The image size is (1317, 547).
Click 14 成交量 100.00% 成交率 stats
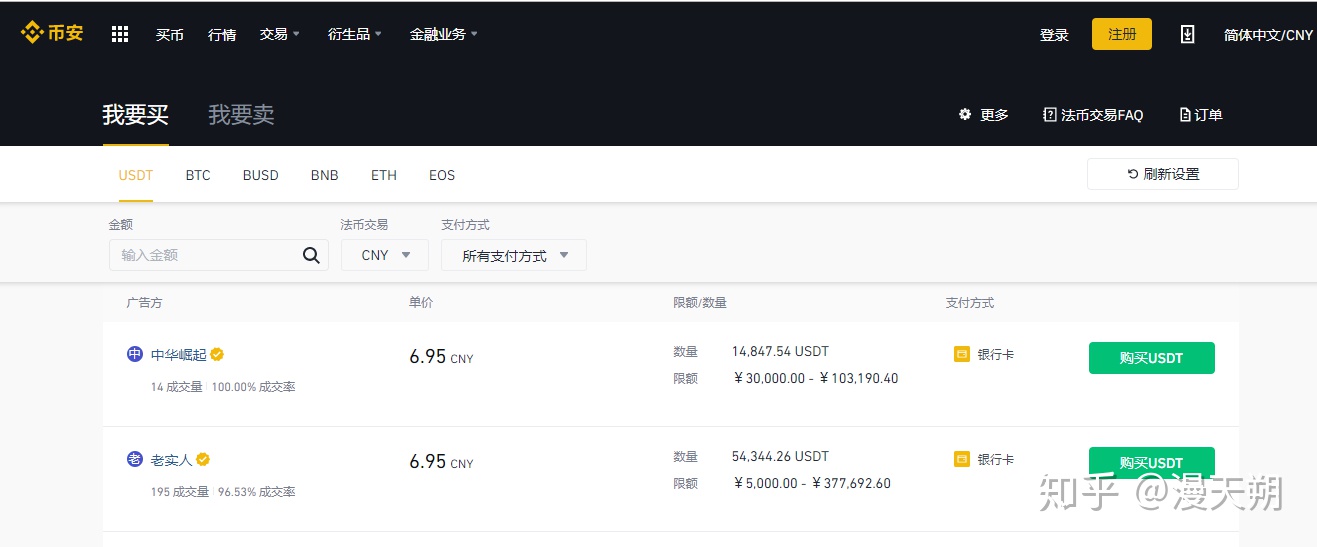click(223, 387)
